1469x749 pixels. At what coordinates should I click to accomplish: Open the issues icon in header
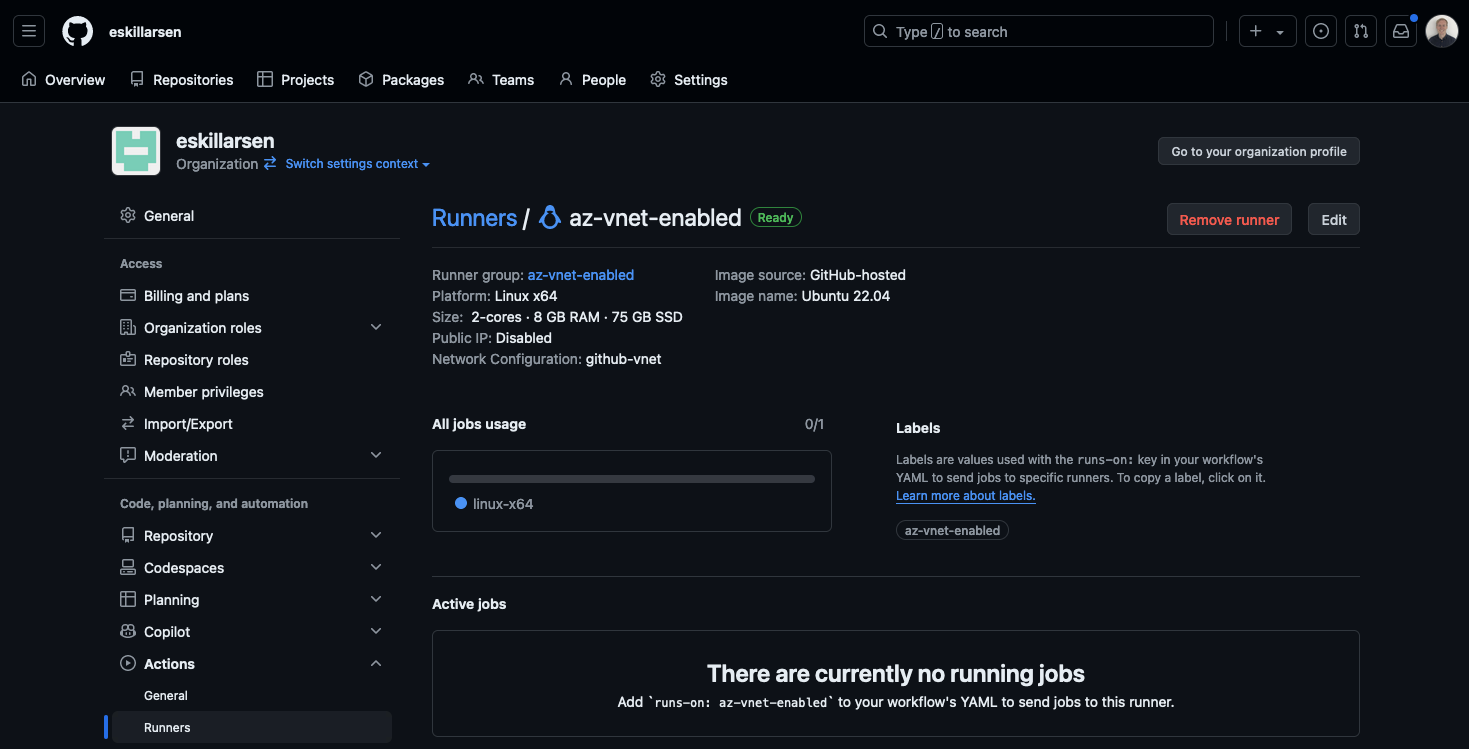click(1321, 31)
